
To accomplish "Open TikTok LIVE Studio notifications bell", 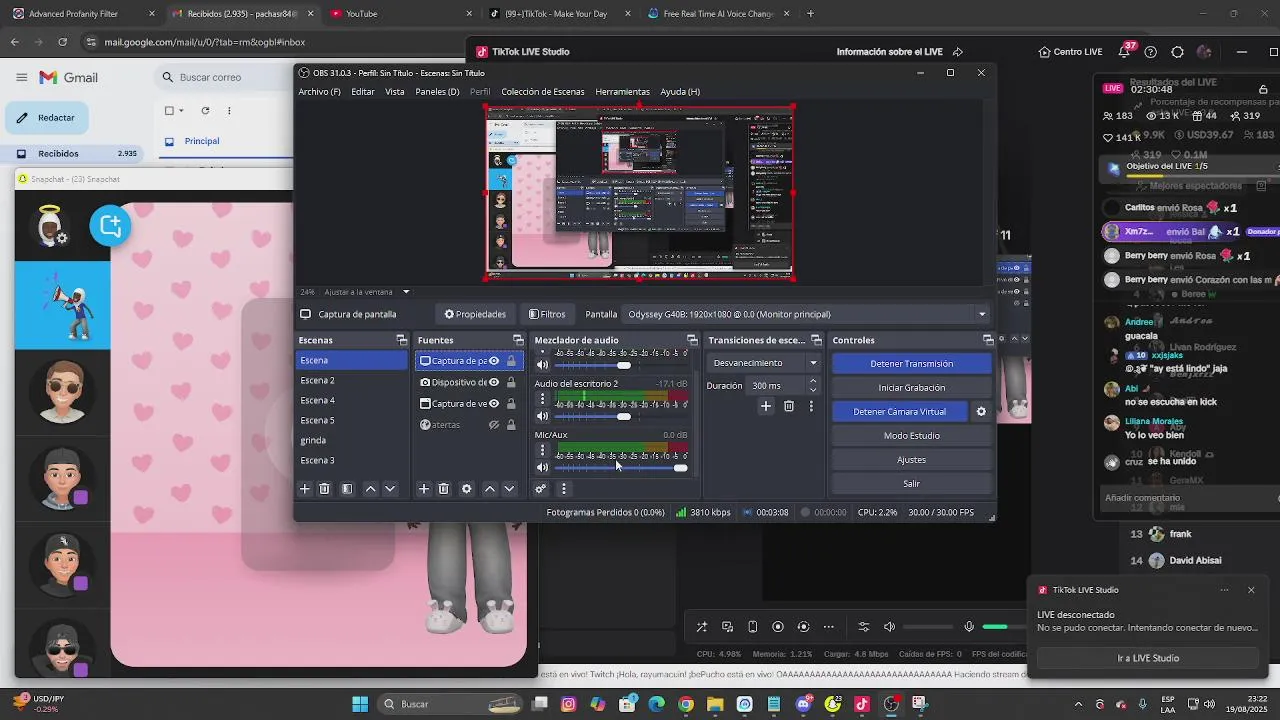I will 1125,52.
